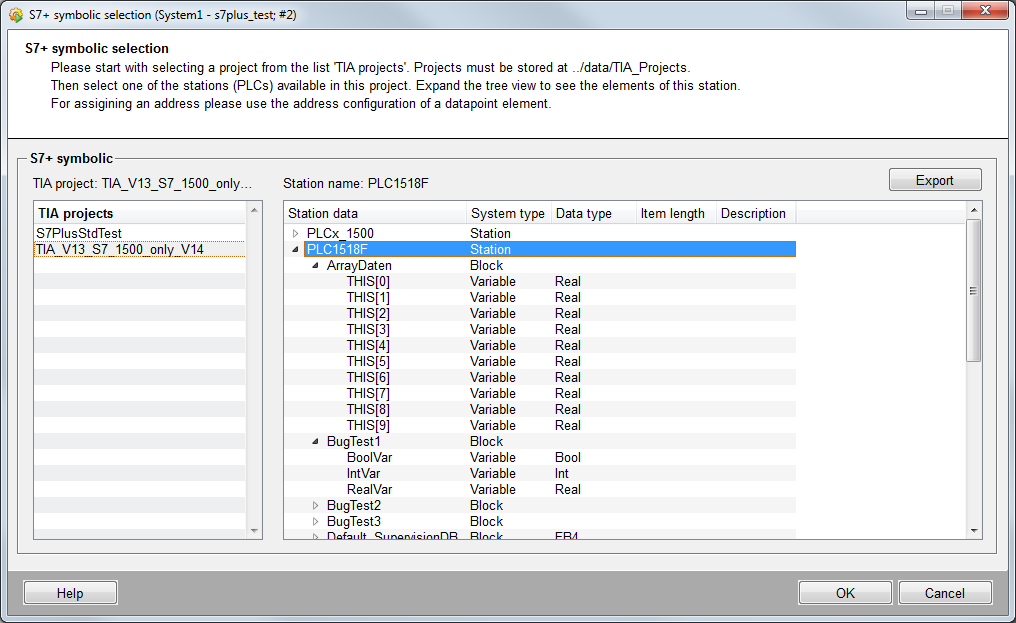Expand the PLCx_1500 station node
The width and height of the screenshot is (1016, 623).
point(296,234)
